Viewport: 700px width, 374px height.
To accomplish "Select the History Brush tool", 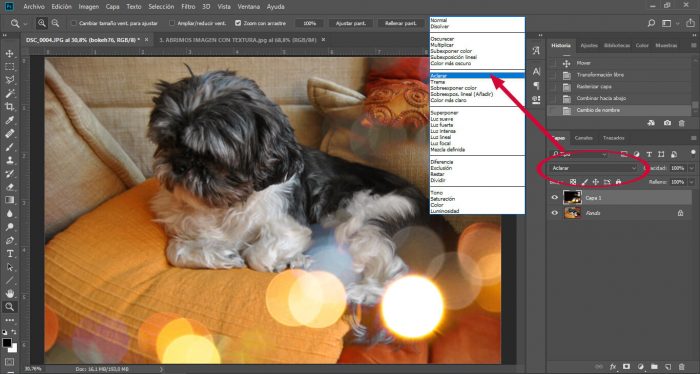I will pos(9,174).
